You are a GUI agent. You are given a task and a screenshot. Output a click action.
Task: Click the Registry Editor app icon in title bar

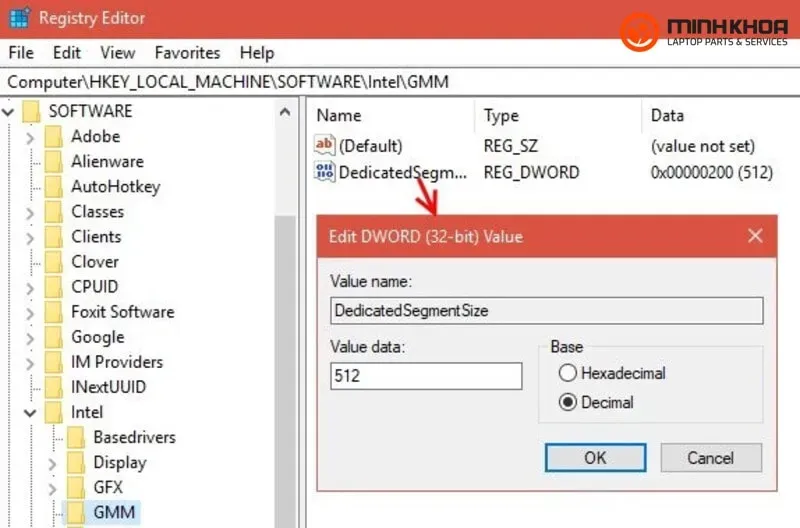19,18
